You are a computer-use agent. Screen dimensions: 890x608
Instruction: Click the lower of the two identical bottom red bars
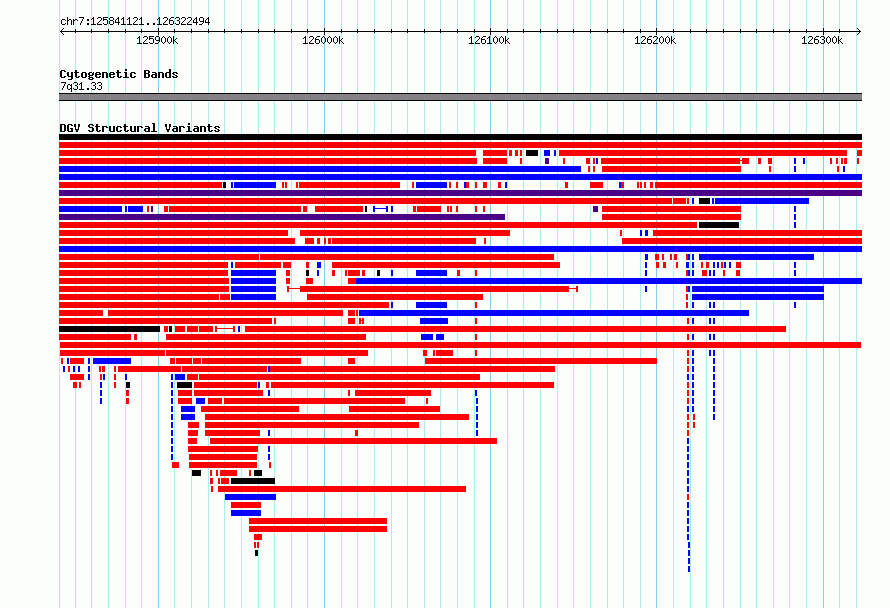pyautogui.click(x=318, y=529)
